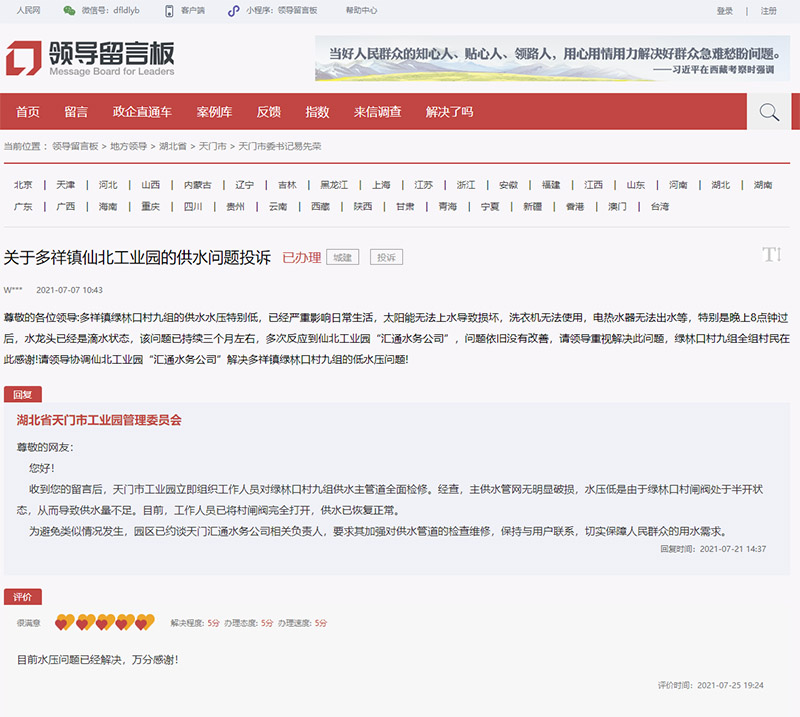Open 帮助中心 help center link

(x=361, y=11)
